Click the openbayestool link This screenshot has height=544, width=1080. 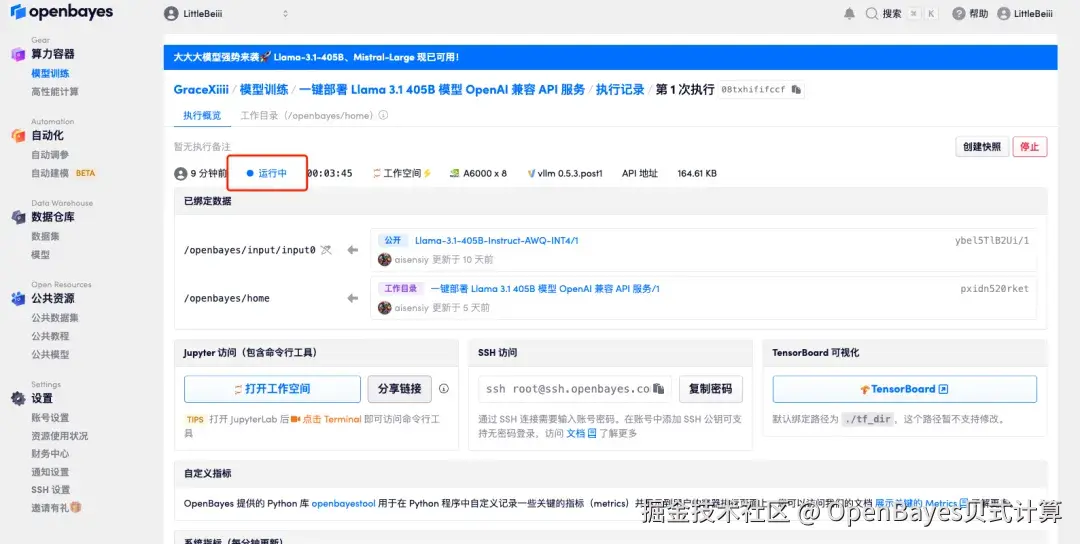click(344, 503)
